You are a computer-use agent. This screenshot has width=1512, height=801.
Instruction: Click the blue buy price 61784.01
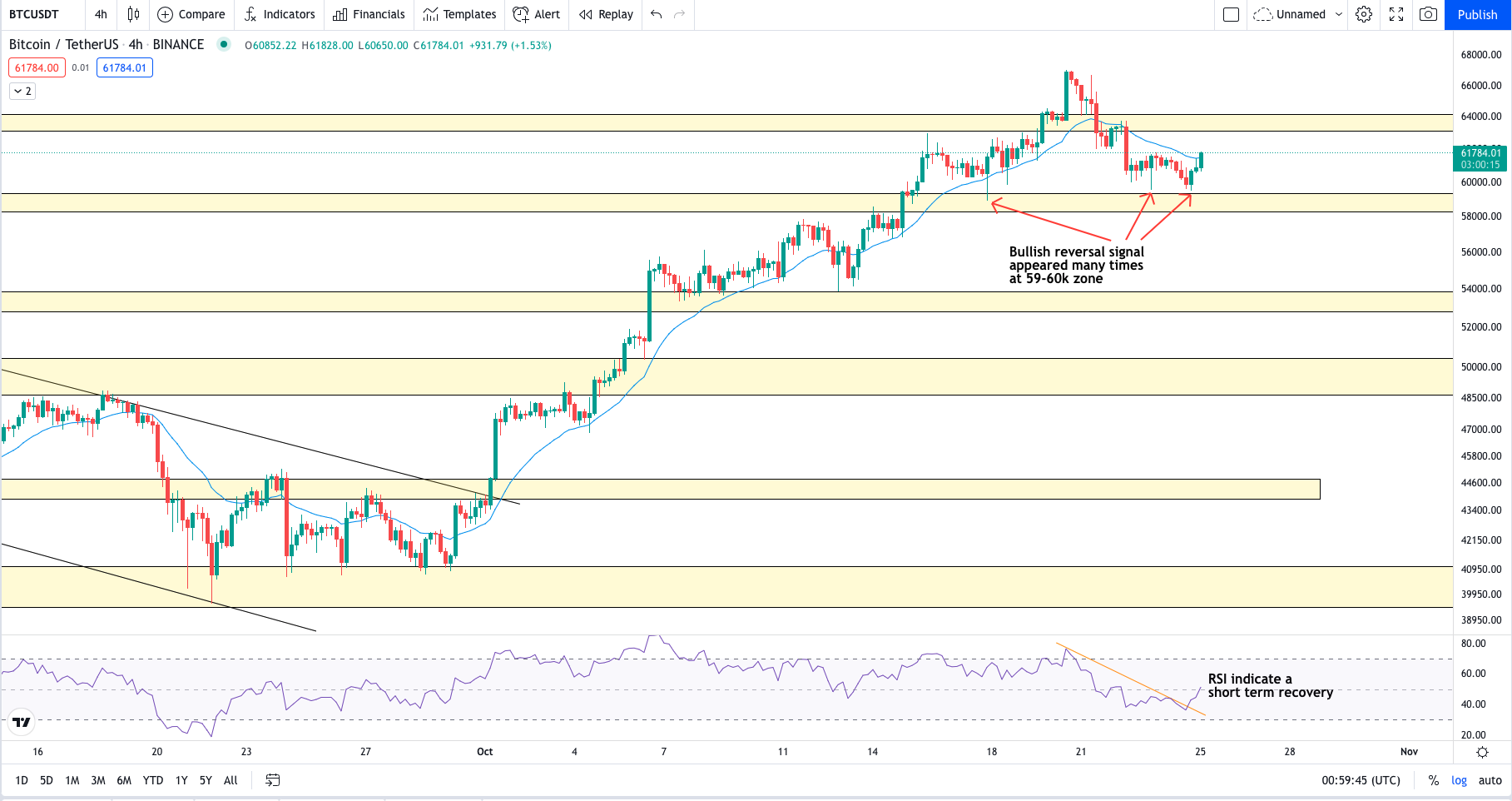pyautogui.click(x=125, y=67)
